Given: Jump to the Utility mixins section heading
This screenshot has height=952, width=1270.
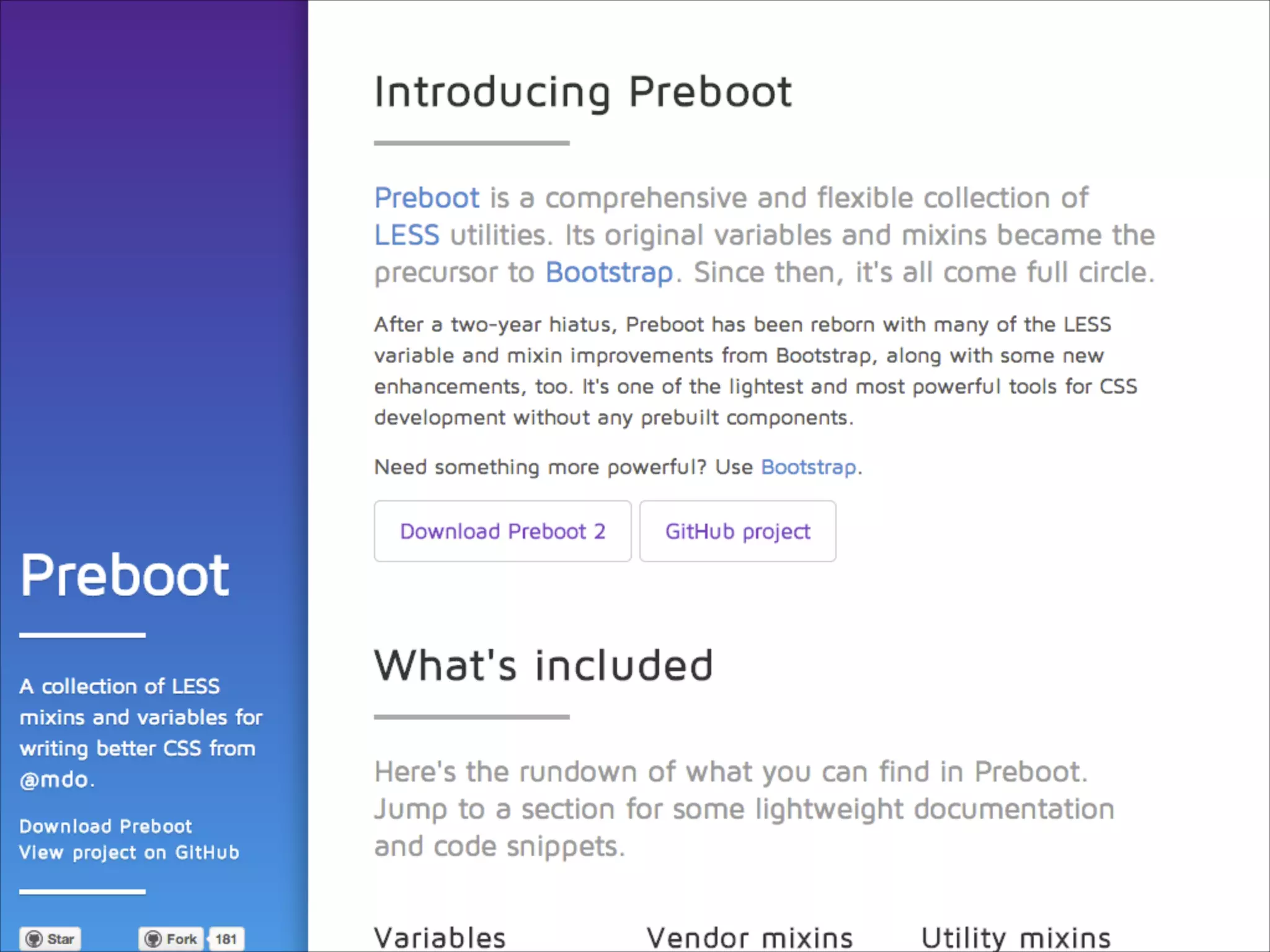Looking at the screenshot, I should 1015,937.
